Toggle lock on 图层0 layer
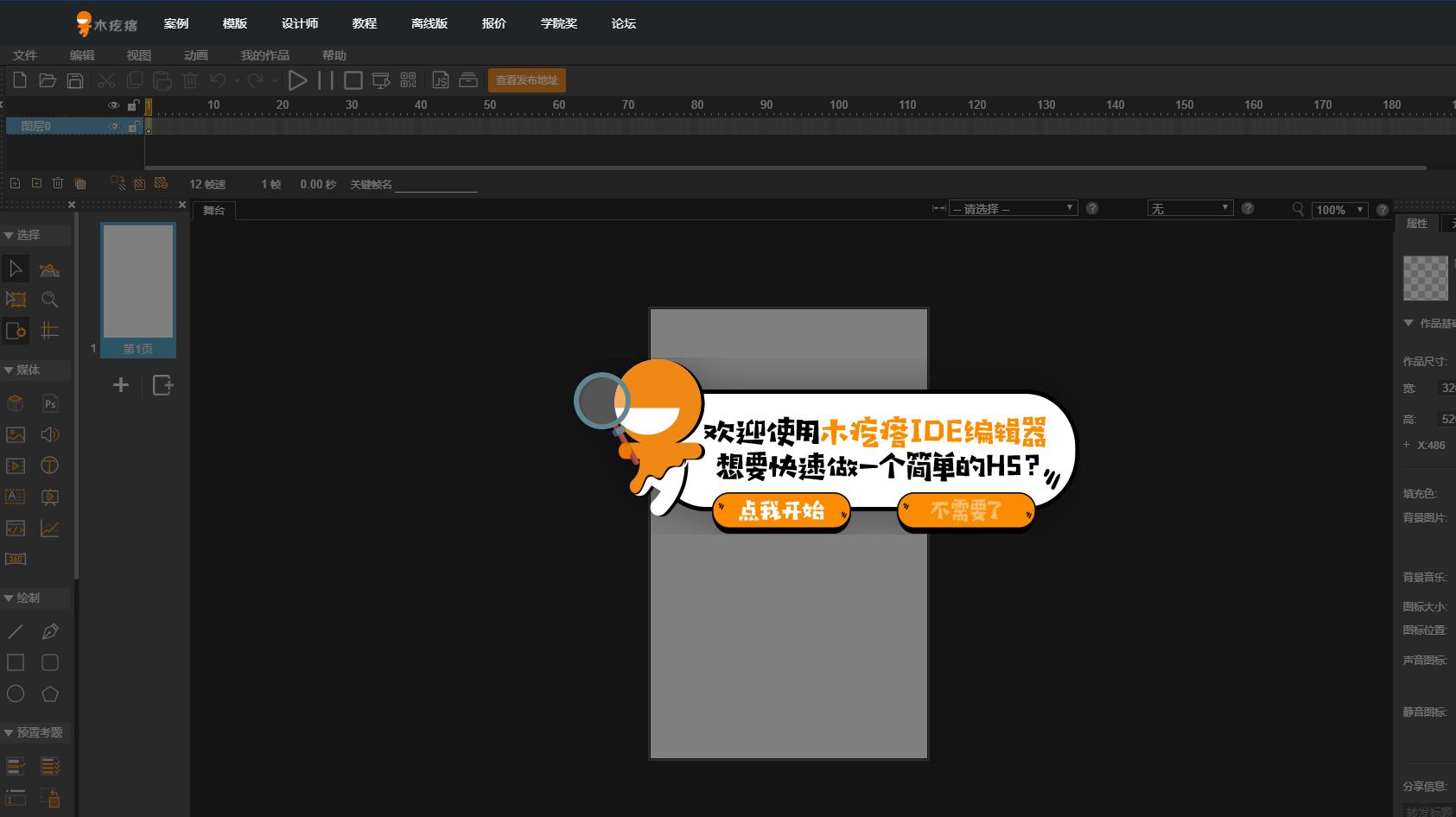 click(133, 127)
